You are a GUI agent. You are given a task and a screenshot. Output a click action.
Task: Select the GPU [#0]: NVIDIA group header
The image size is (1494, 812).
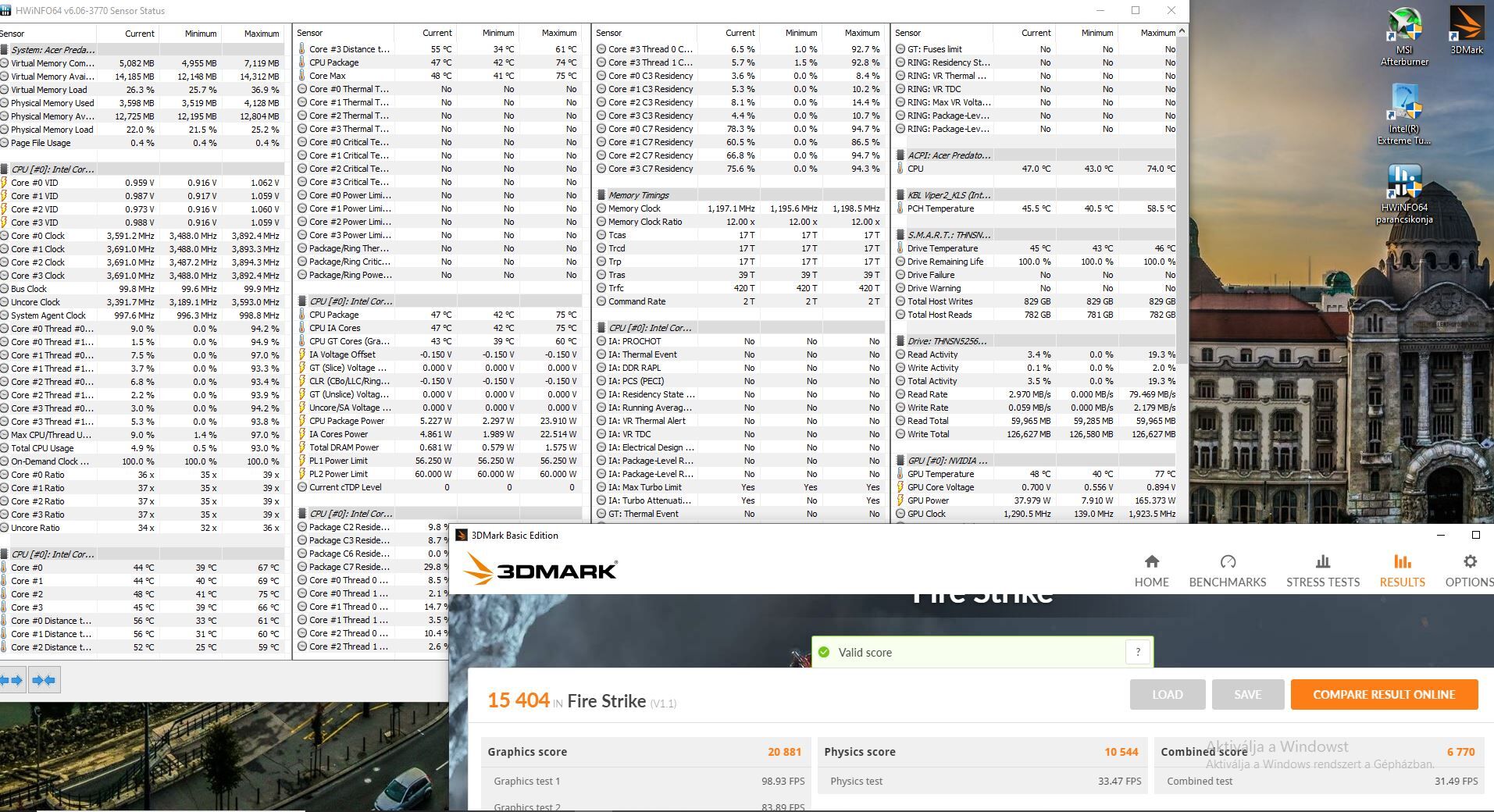tap(1036, 461)
